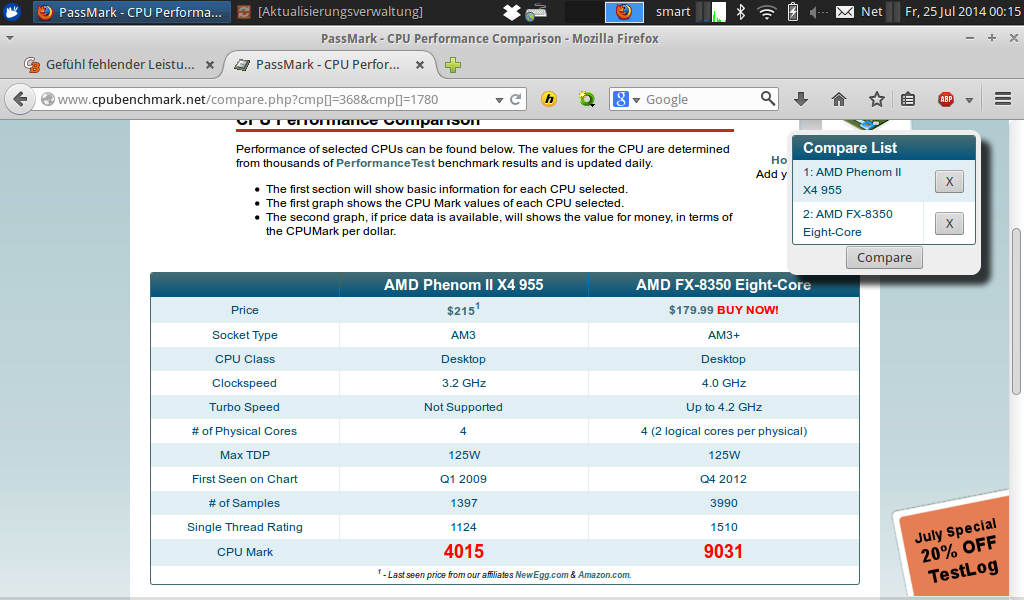The image size is (1024, 600).
Task: Click the 'Not Supported' turbo cell
Action: click(x=463, y=407)
